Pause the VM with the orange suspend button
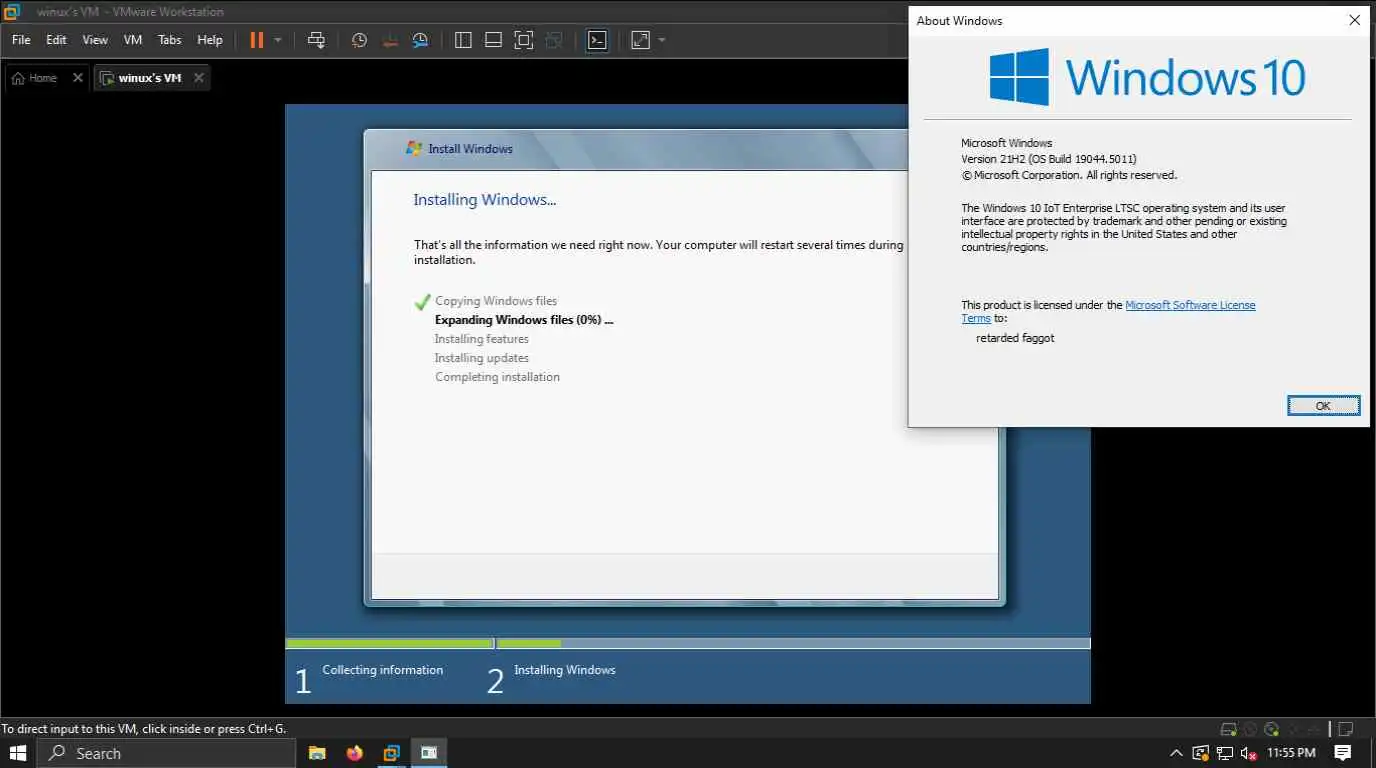This screenshot has height=768, width=1376. (257, 40)
